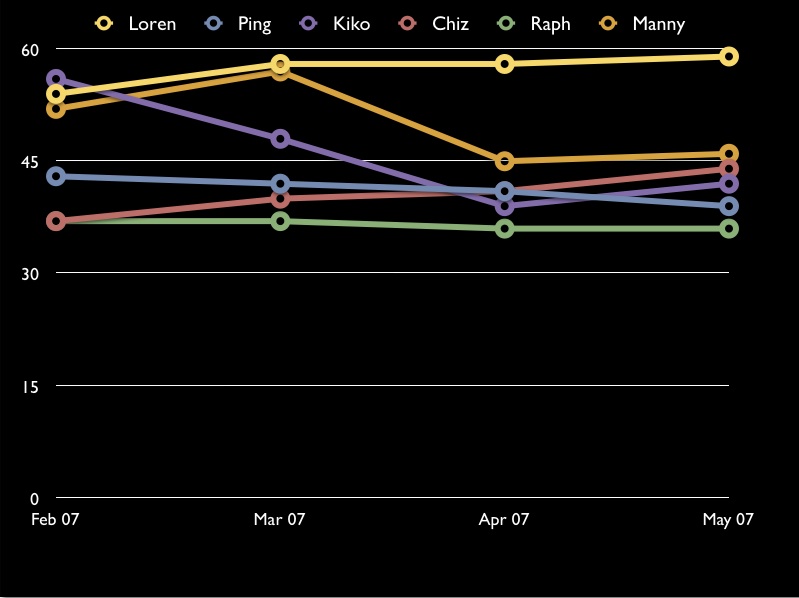
Task: Click Ping's Feb 07 data point
Action: (x=56, y=176)
